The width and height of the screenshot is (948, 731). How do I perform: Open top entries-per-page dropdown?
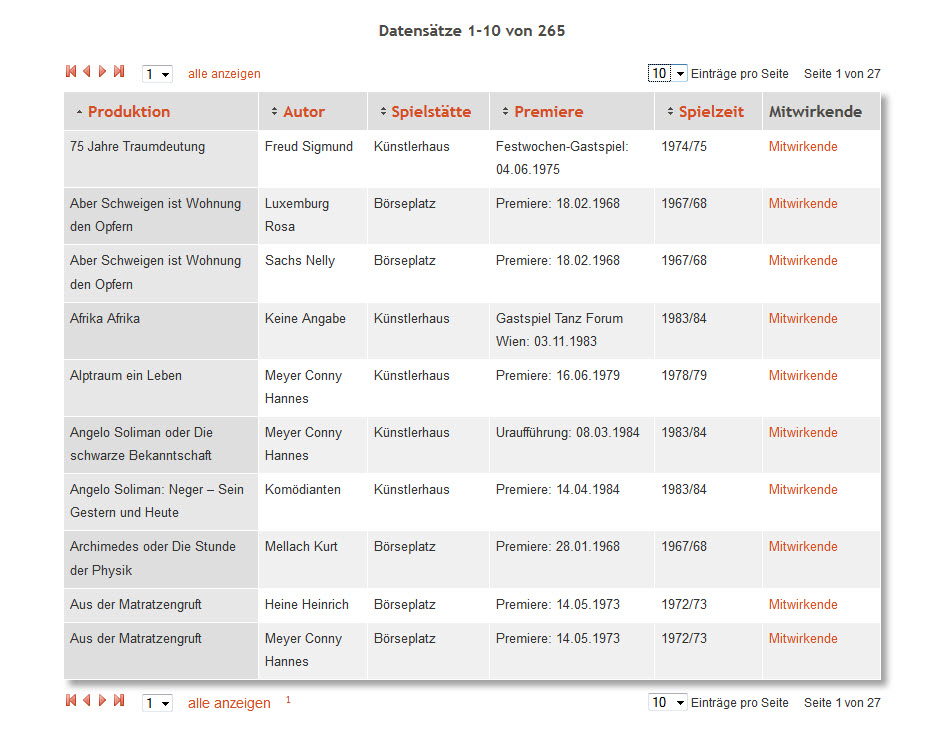[x=667, y=73]
